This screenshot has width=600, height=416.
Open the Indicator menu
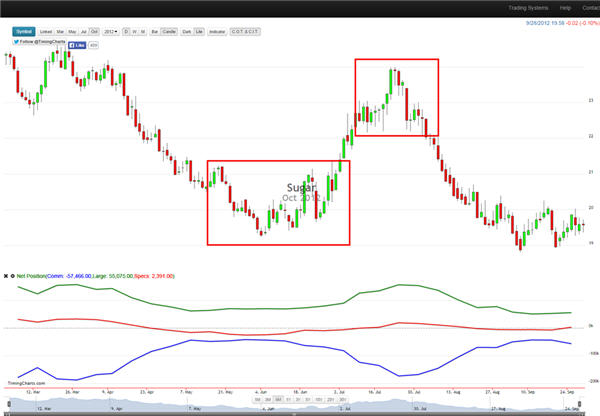pyautogui.click(x=217, y=32)
